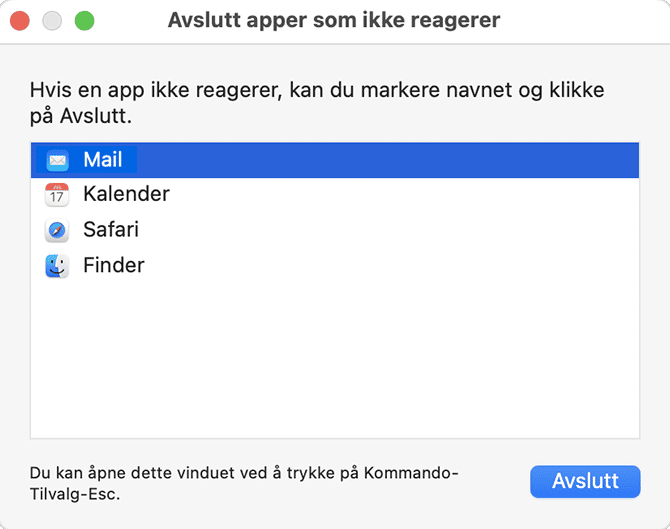Click the grey minimize window button
670x529 pixels.
52,21
